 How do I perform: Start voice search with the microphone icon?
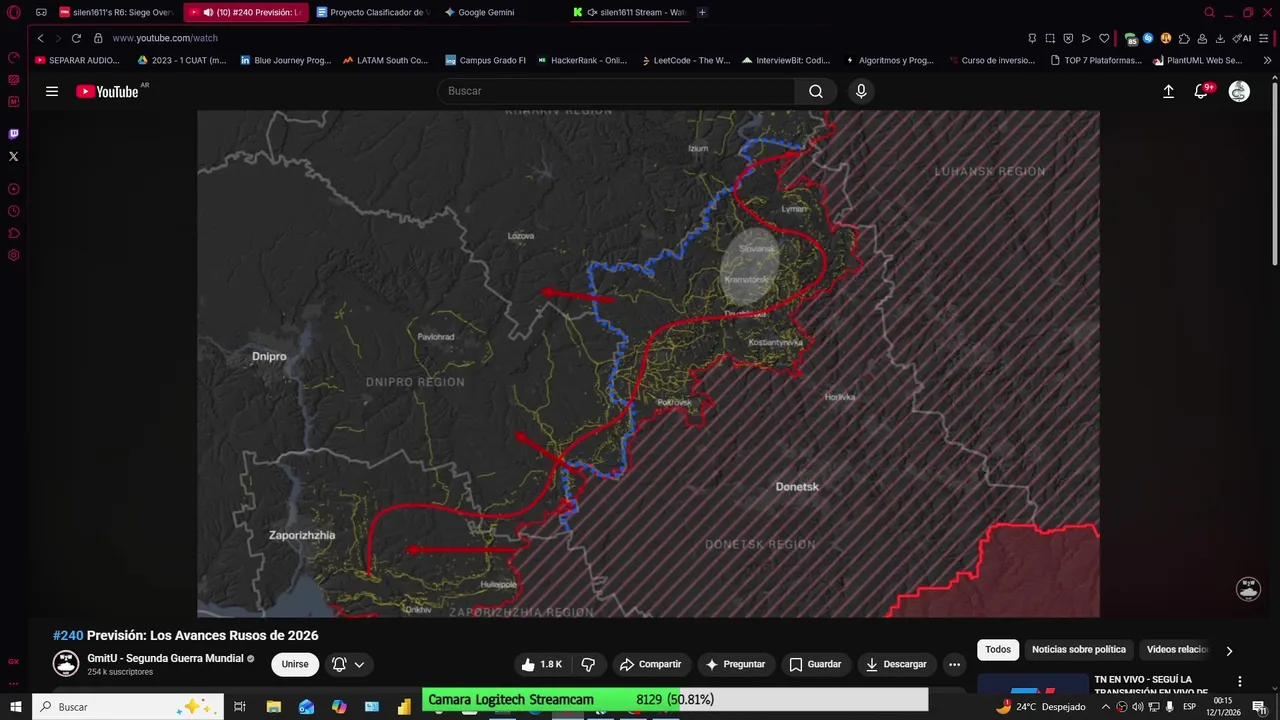point(861,91)
